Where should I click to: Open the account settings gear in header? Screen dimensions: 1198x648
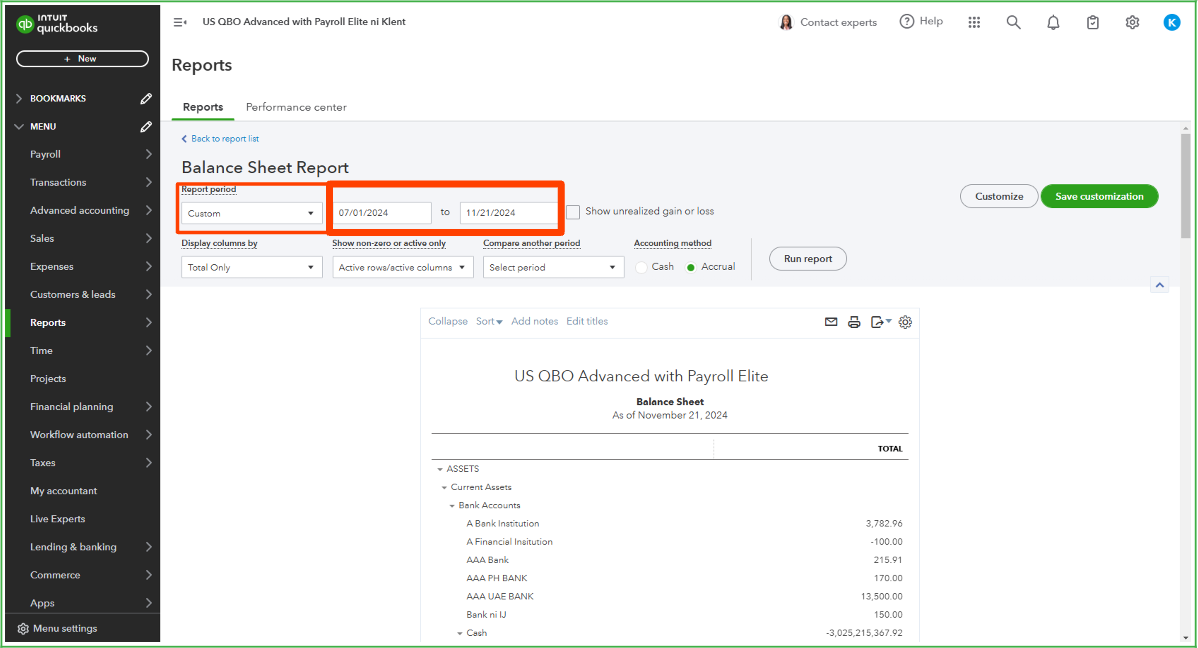(x=1132, y=22)
